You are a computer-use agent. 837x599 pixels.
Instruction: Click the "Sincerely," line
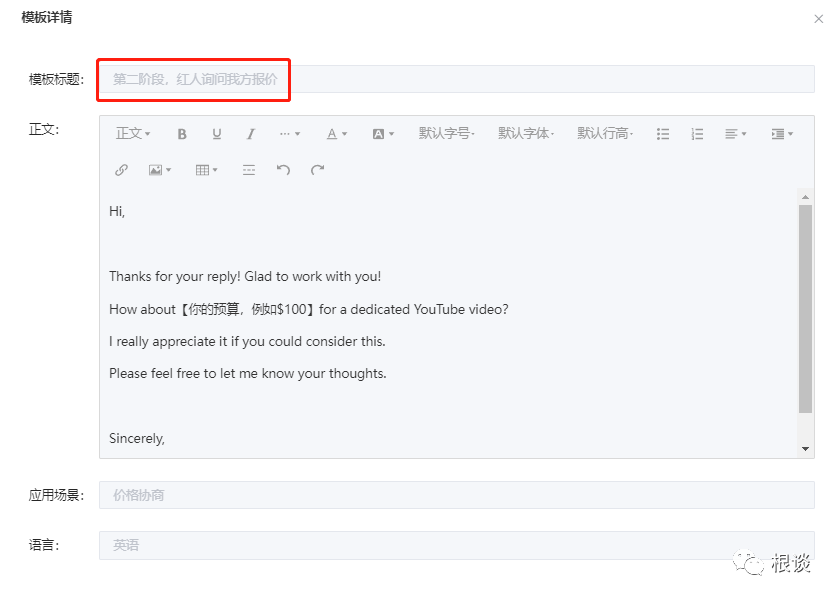click(x=137, y=438)
